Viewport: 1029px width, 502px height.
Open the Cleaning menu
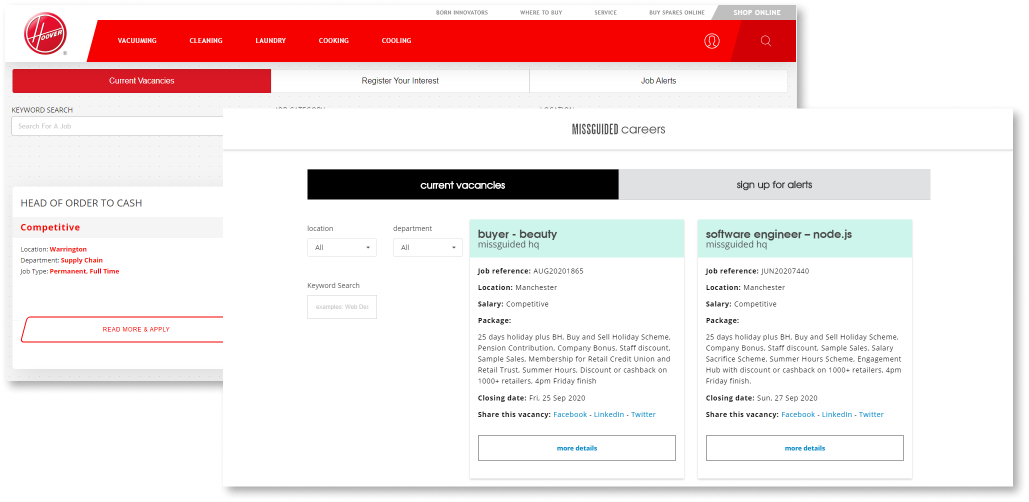[x=206, y=41]
